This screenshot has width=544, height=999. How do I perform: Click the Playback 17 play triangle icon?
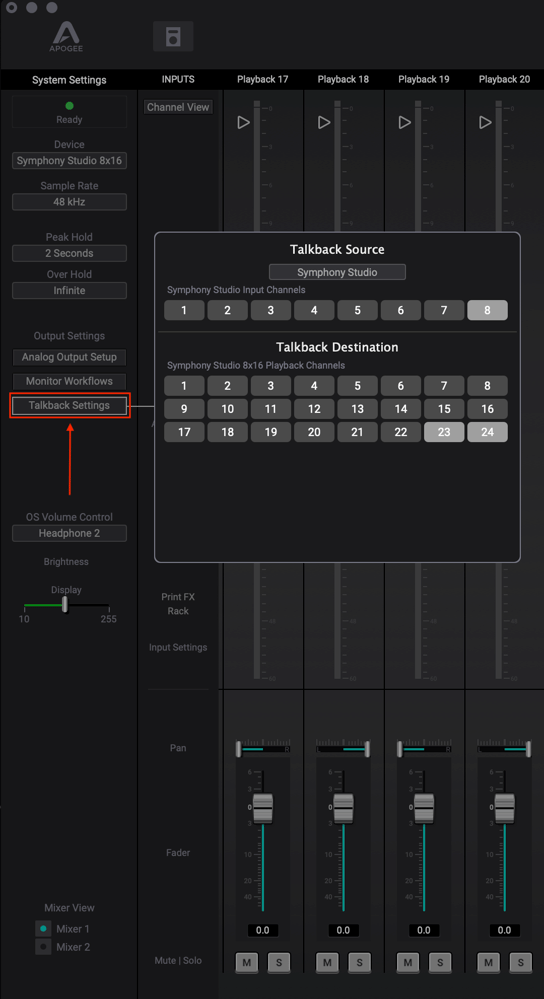click(243, 122)
